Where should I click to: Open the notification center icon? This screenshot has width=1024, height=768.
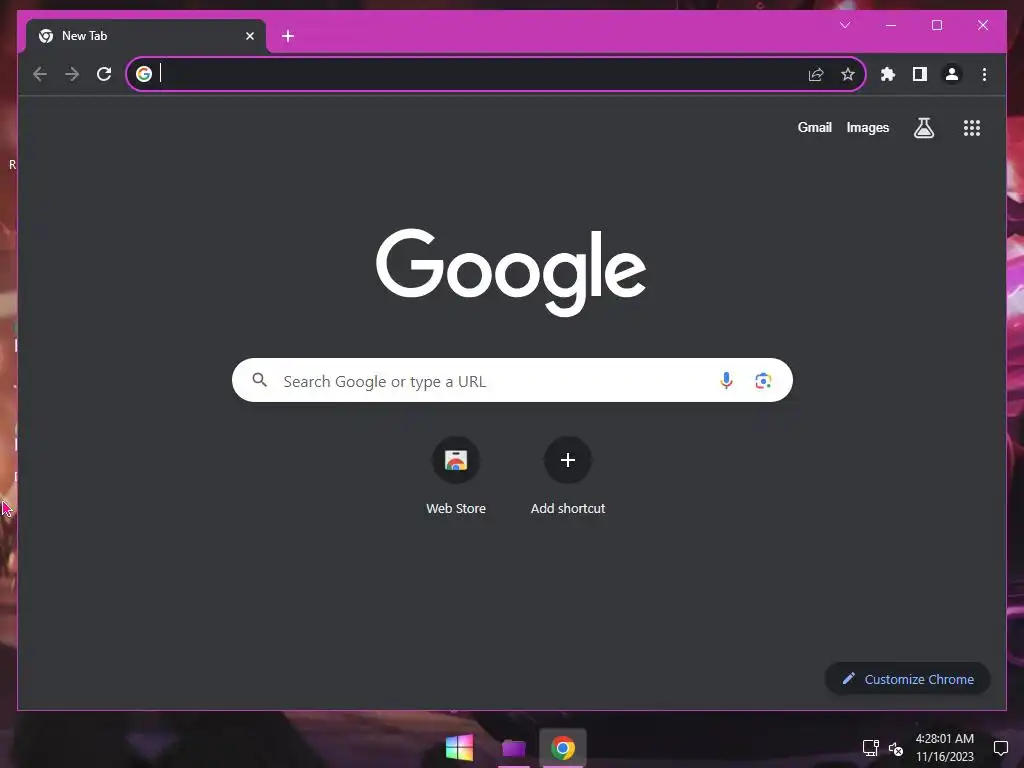(x=1000, y=748)
